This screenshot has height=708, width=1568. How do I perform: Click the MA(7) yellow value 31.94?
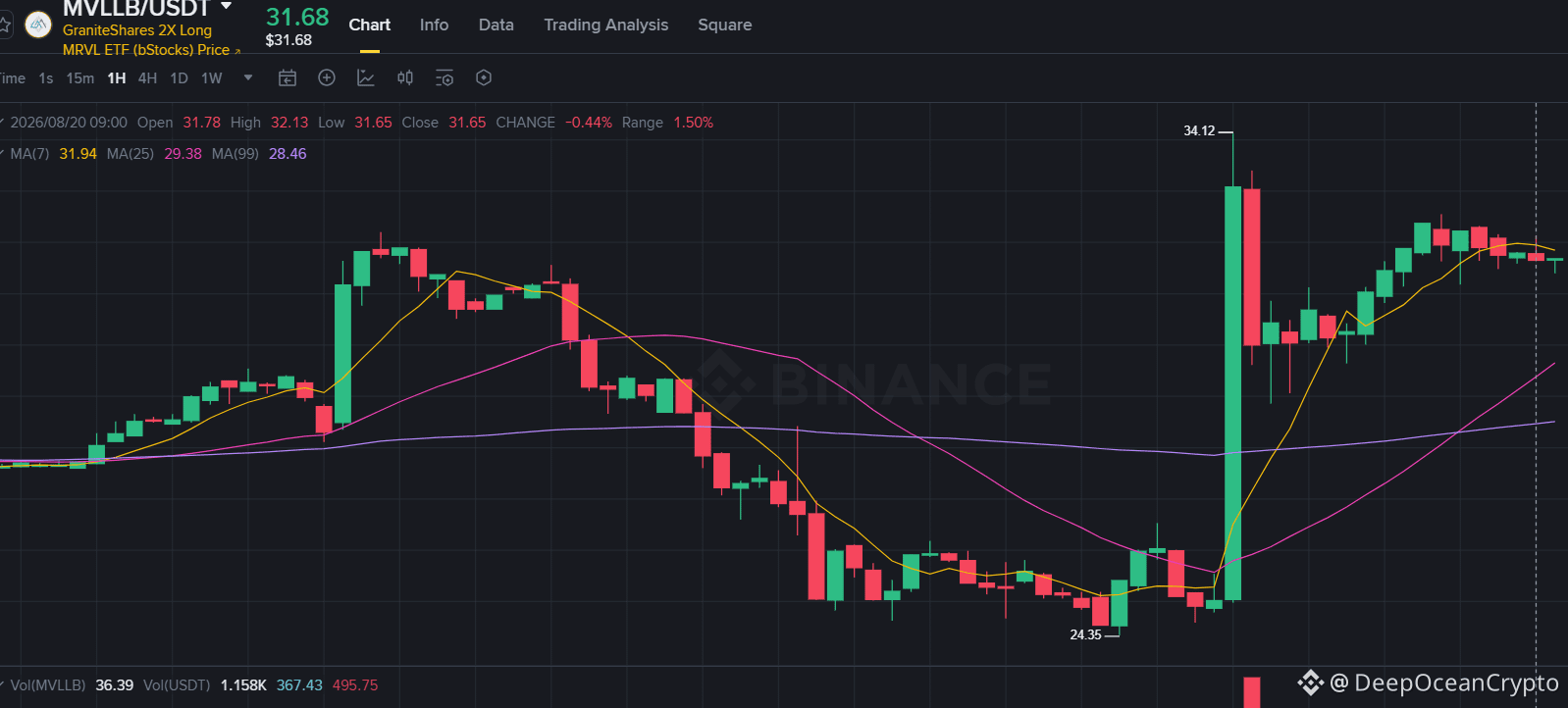pos(78,154)
